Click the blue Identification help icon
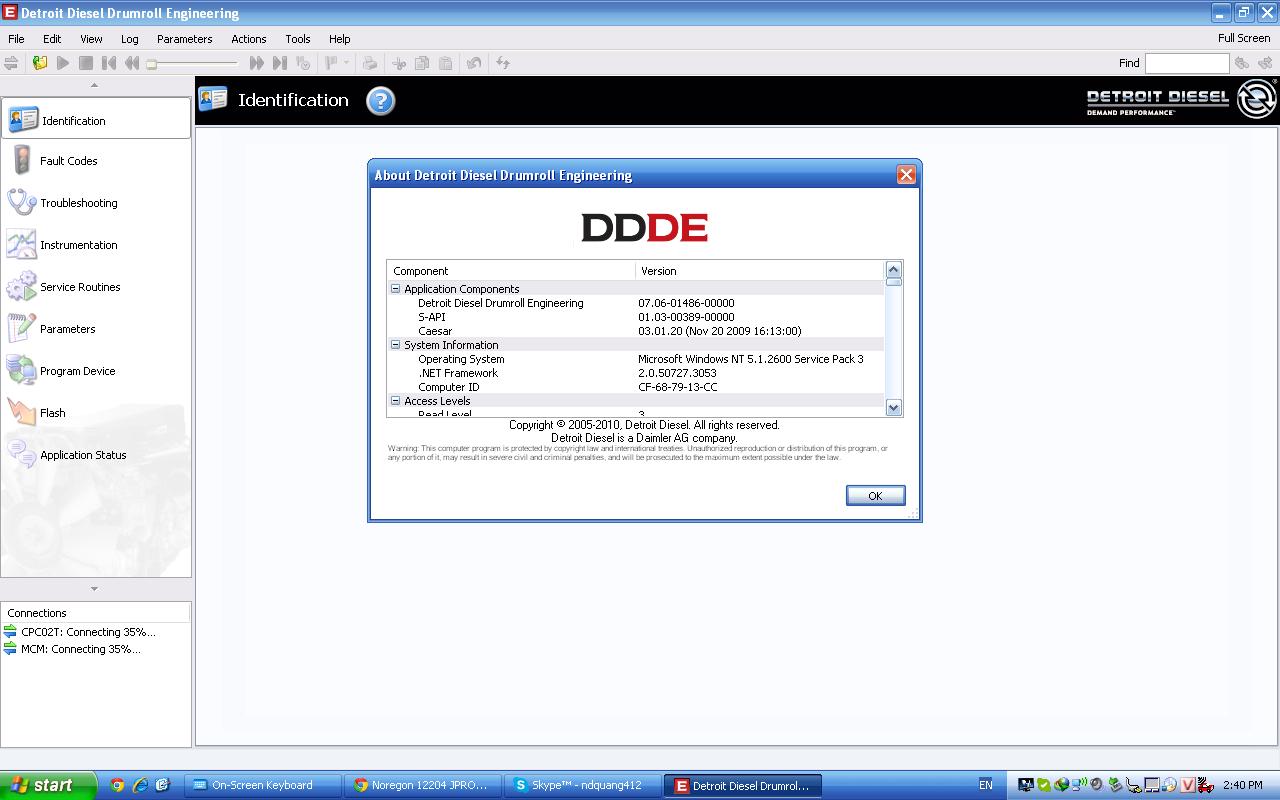 point(381,101)
